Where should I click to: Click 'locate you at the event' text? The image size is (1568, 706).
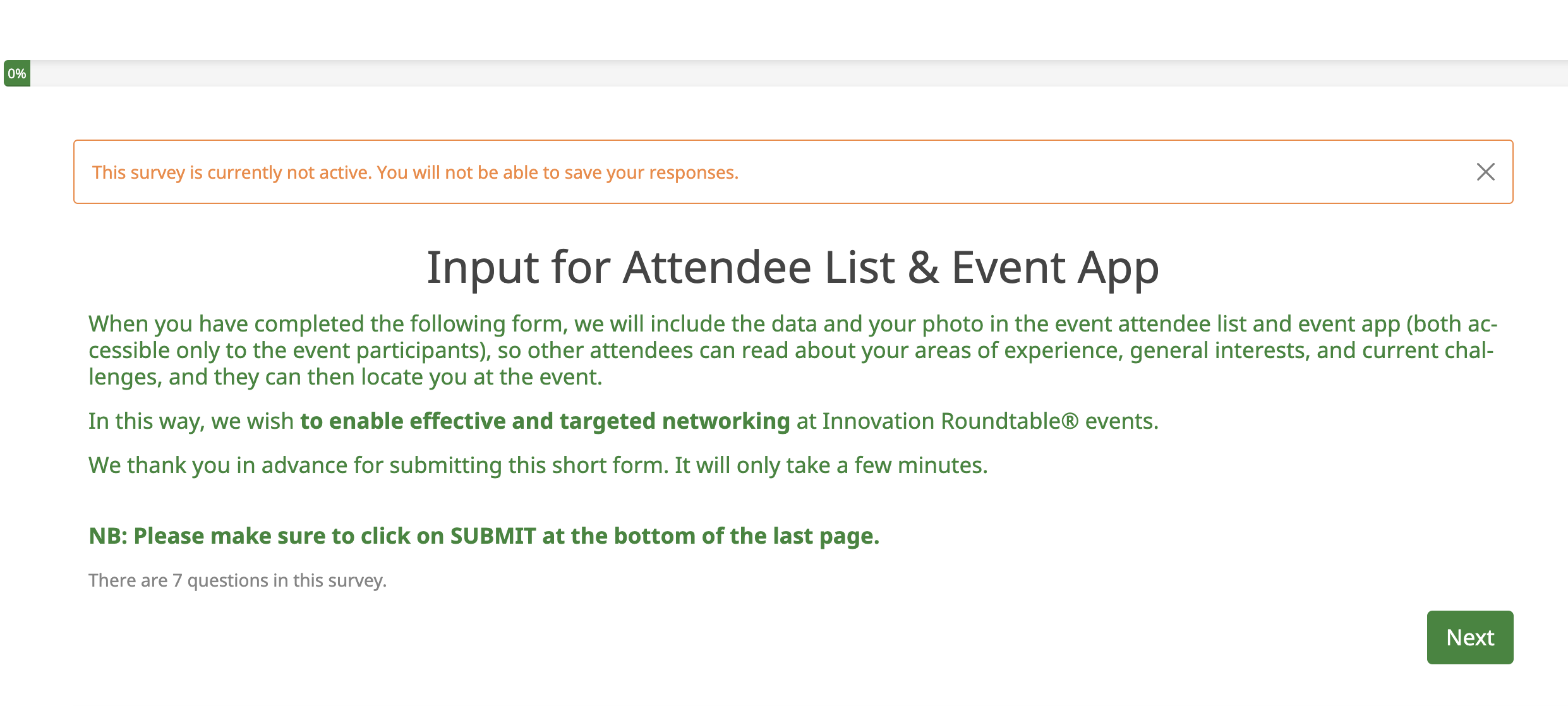(481, 377)
